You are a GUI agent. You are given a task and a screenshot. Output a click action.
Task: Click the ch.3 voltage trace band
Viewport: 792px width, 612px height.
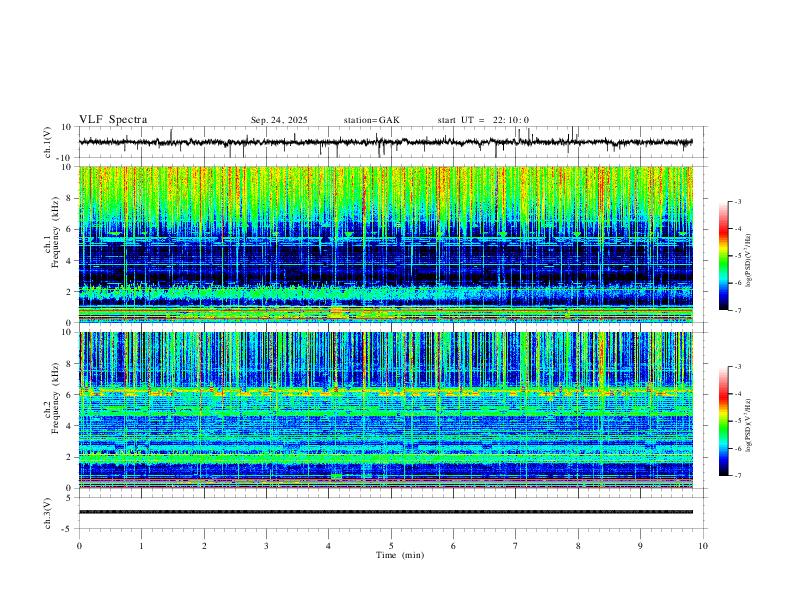coord(386,512)
